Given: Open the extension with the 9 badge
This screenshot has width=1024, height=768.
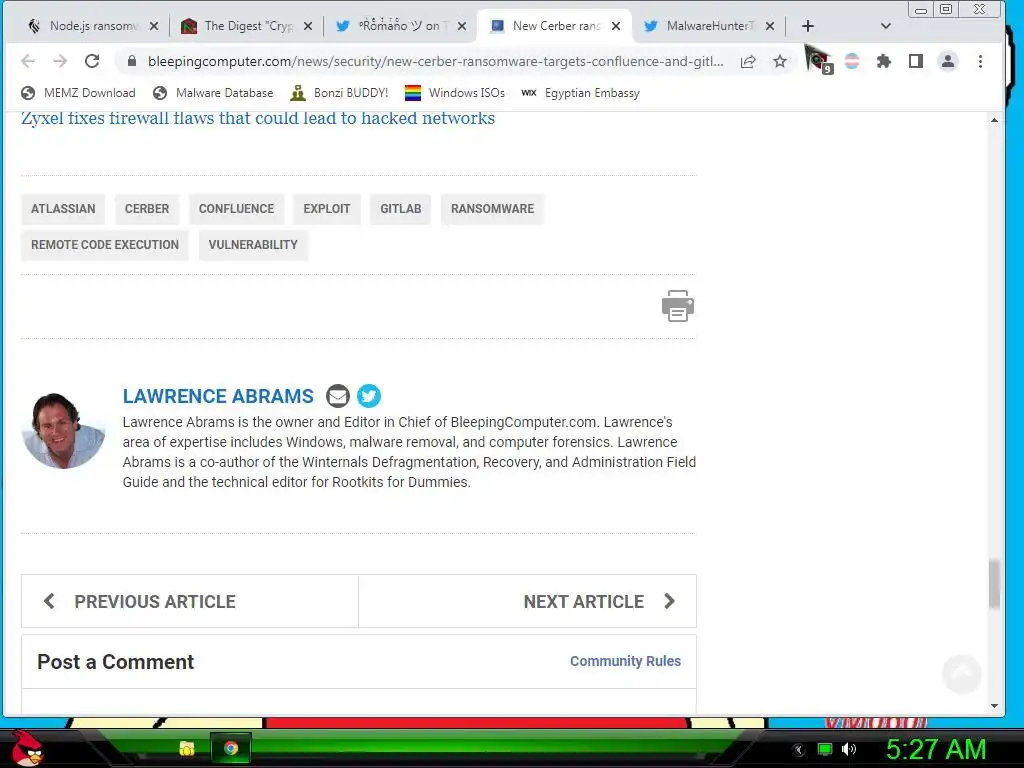Looking at the screenshot, I should [820, 61].
